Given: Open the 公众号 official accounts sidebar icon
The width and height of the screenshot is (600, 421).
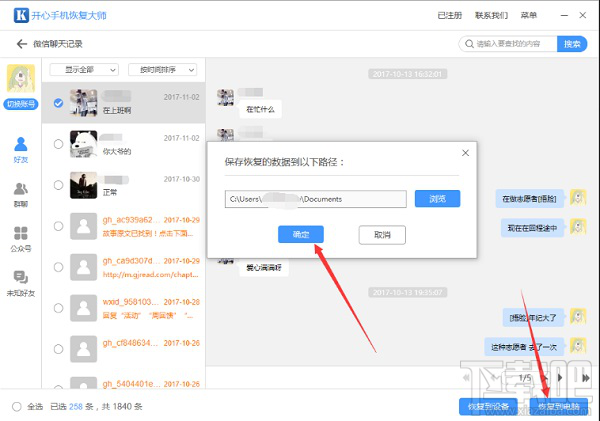Looking at the screenshot, I should click(x=21, y=239).
